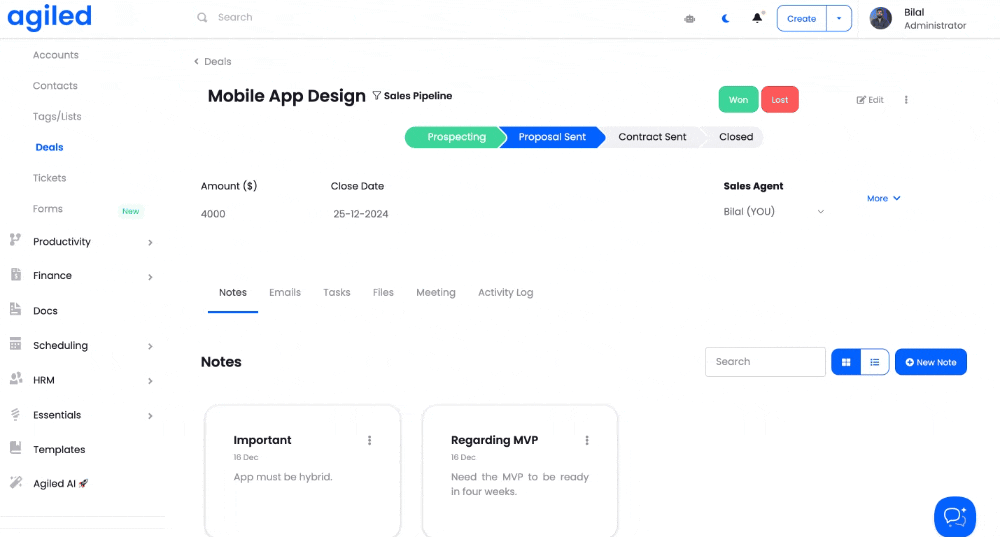Image resolution: width=1000 pixels, height=537 pixels.
Task: Set stage to Contract Sent
Action: [x=652, y=137]
